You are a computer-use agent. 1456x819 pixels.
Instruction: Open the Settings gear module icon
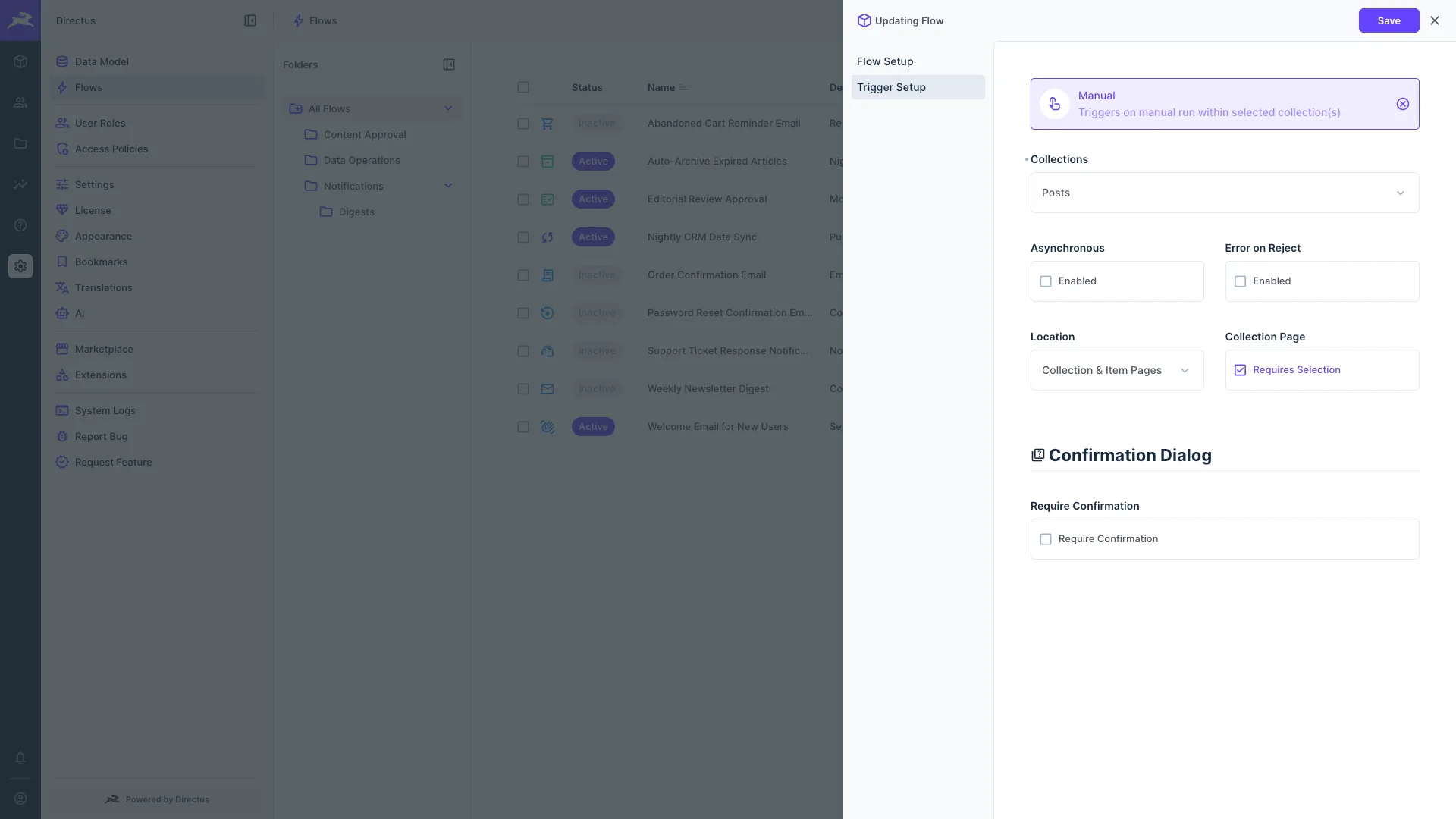(20, 266)
